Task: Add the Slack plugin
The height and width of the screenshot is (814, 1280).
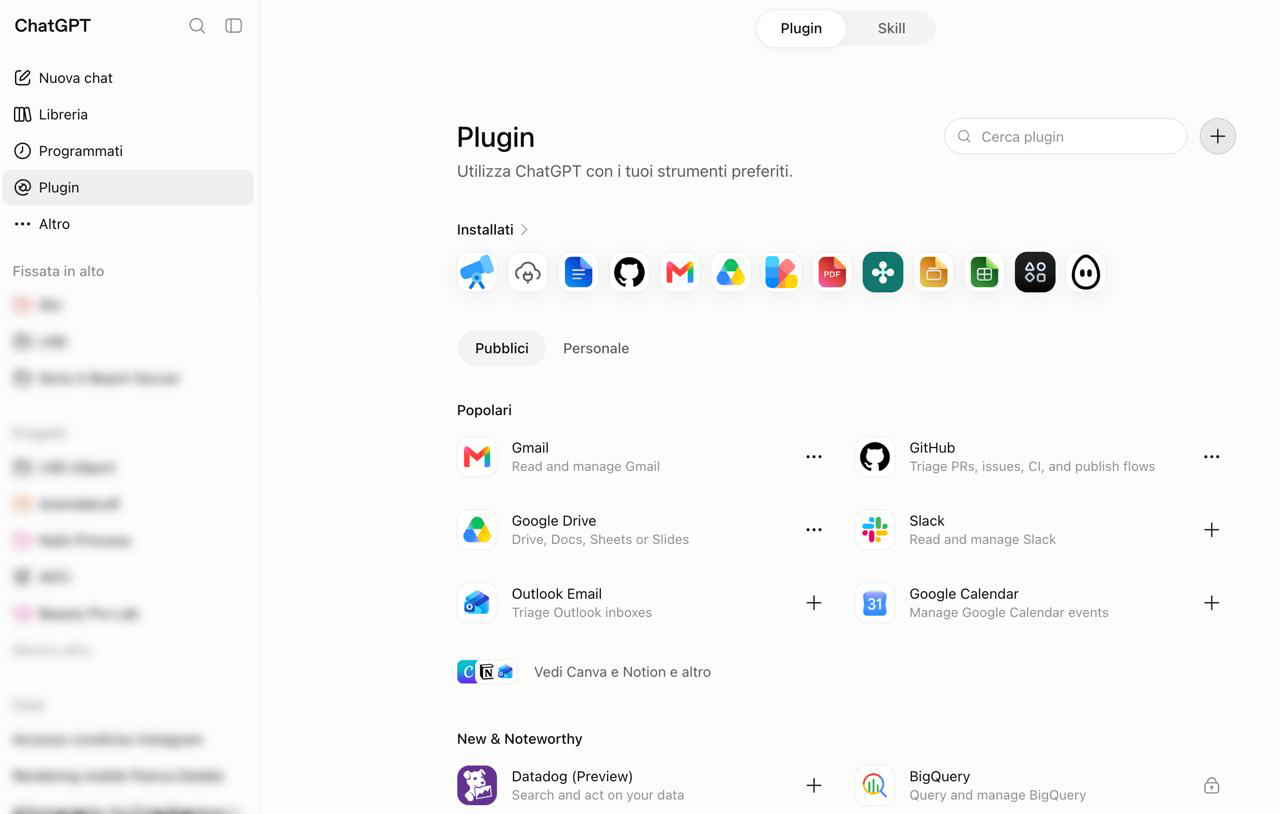Action: pyautogui.click(x=1211, y=530)
